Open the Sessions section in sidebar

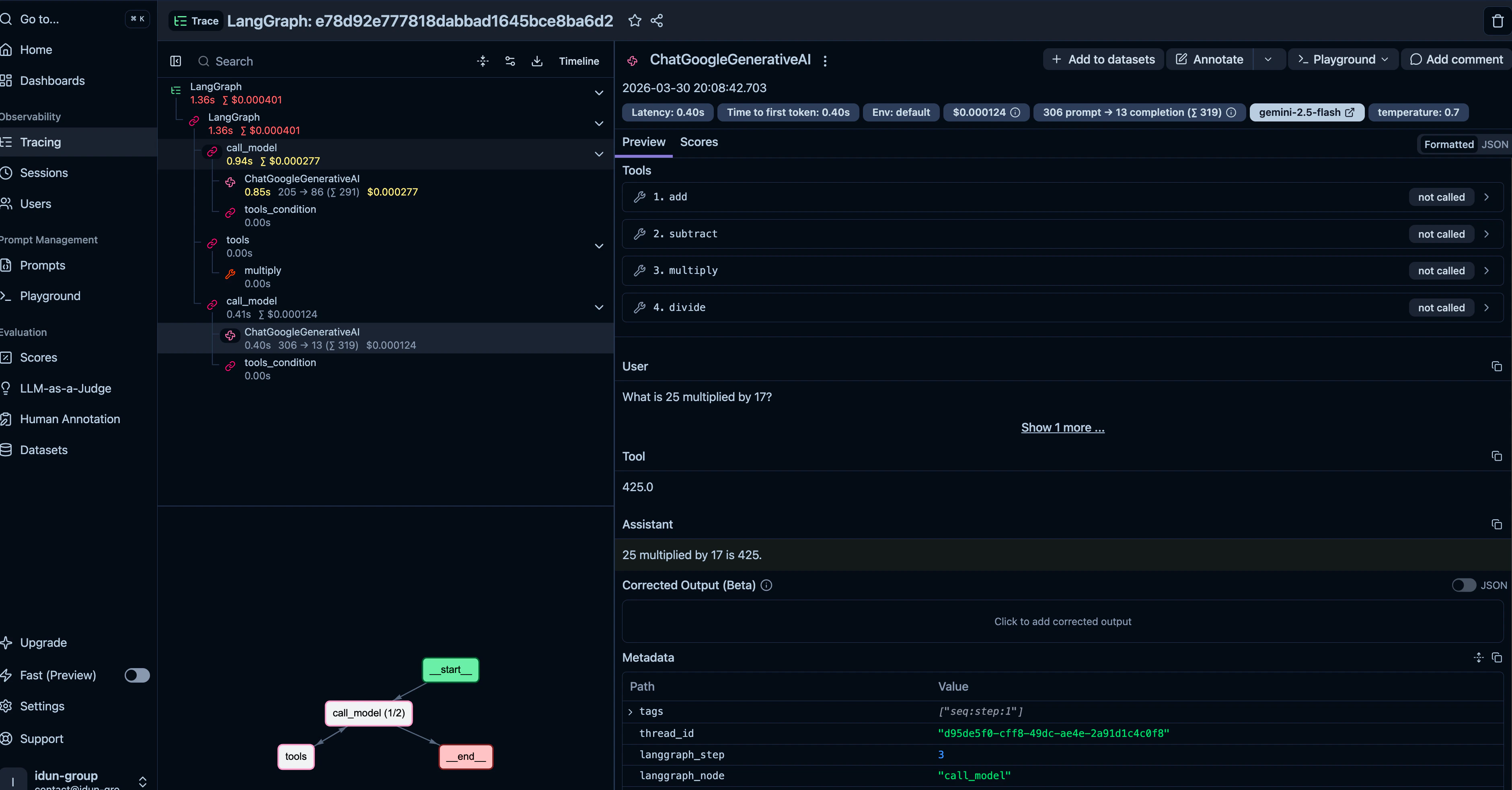pyautogui.click(x=43, y=173)
